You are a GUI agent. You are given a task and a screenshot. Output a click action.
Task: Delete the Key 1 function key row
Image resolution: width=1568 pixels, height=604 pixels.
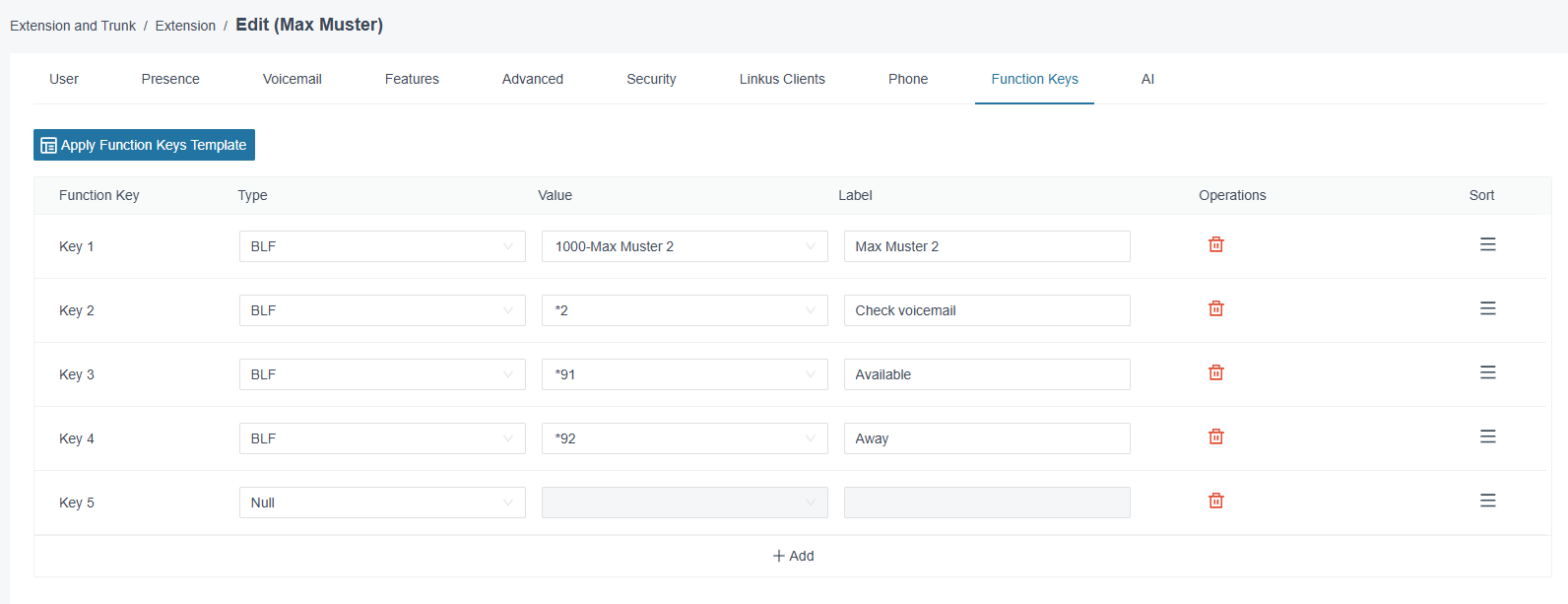pos(1216,244)
